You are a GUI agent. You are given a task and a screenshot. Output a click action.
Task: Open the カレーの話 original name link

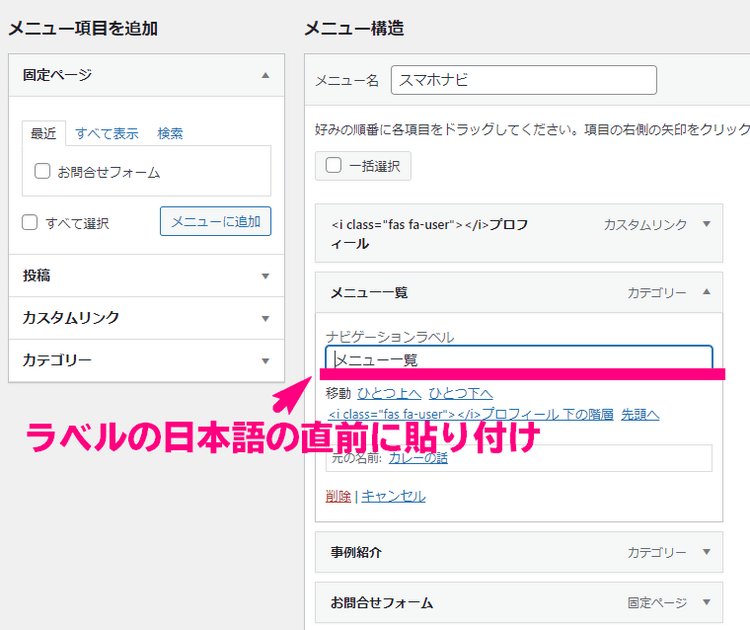click(x=419, y=458)
